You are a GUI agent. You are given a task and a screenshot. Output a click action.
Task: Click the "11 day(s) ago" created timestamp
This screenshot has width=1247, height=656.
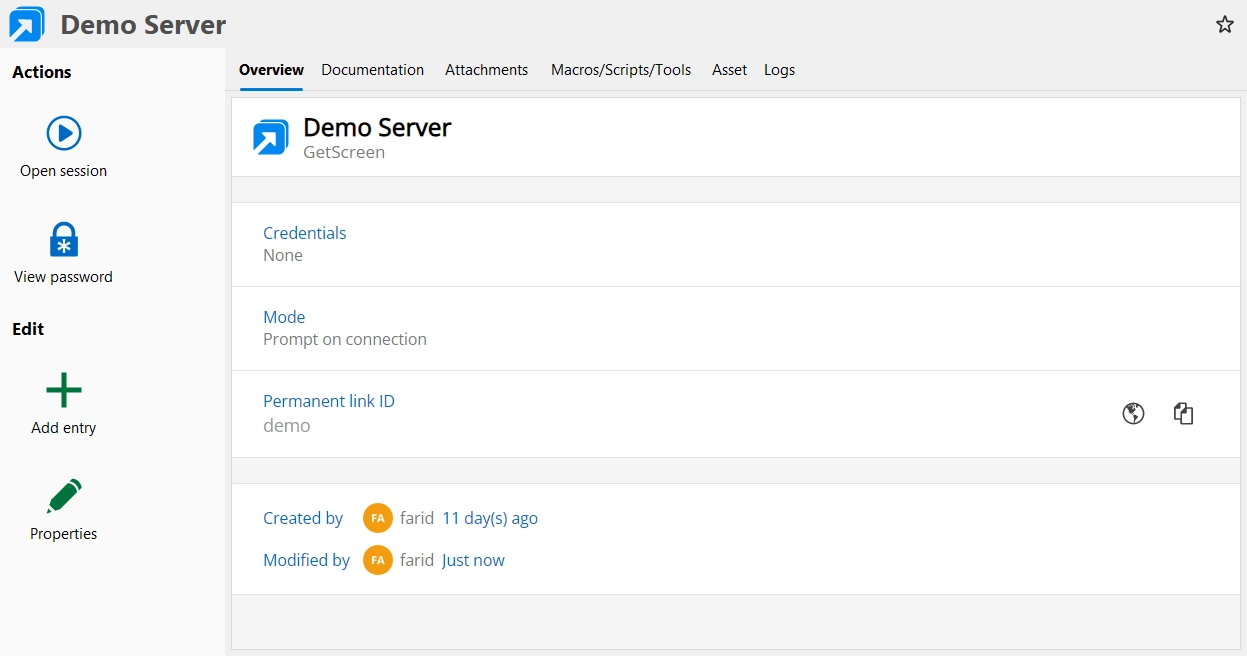tap(490, 518)
